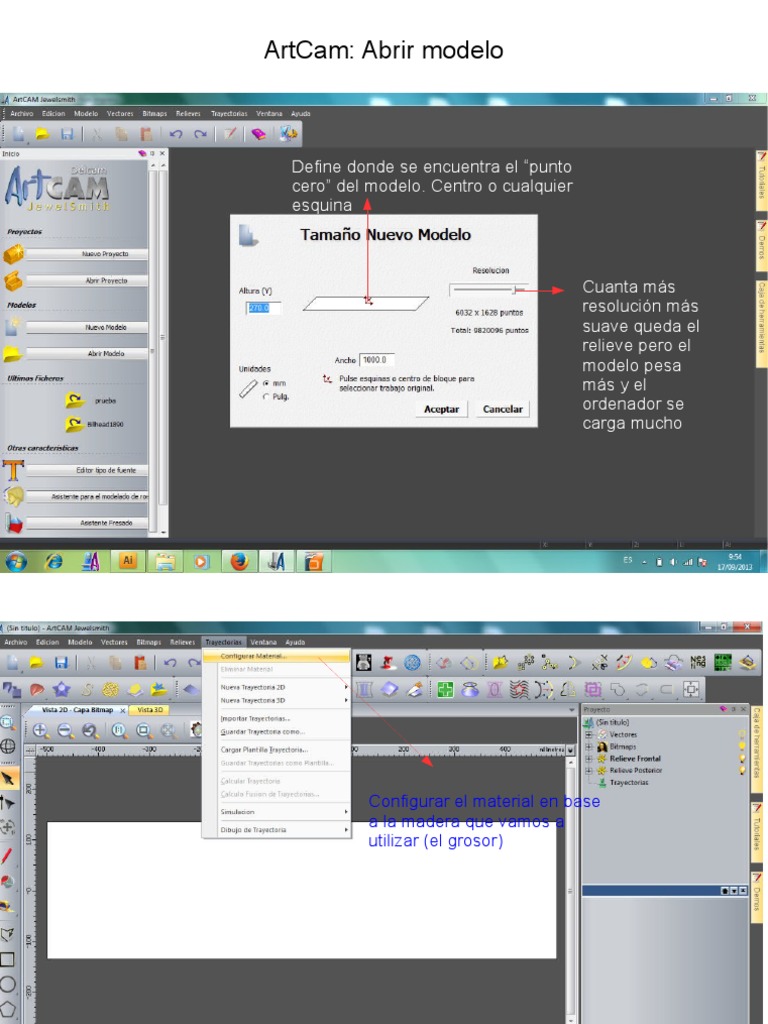Screen dimensions: 768x1024
Task: Click the Save icon in upper toolbar
Action: (x=67, y=134)
